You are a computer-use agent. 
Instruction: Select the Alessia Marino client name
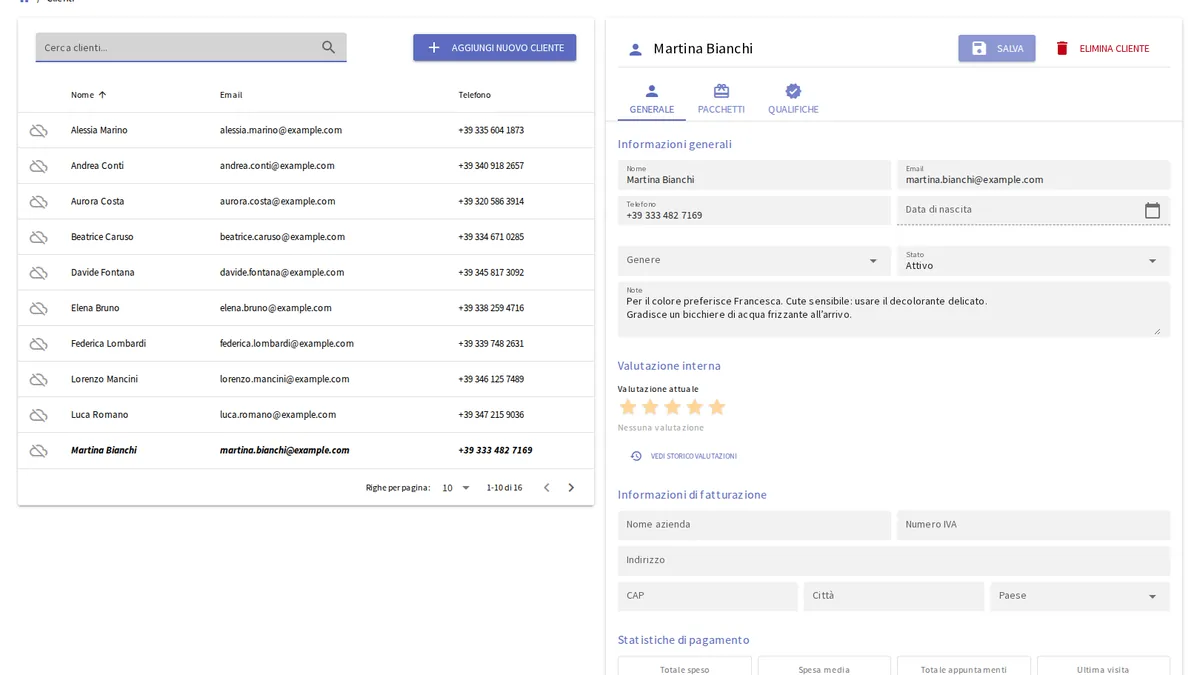tap(99, 130)
